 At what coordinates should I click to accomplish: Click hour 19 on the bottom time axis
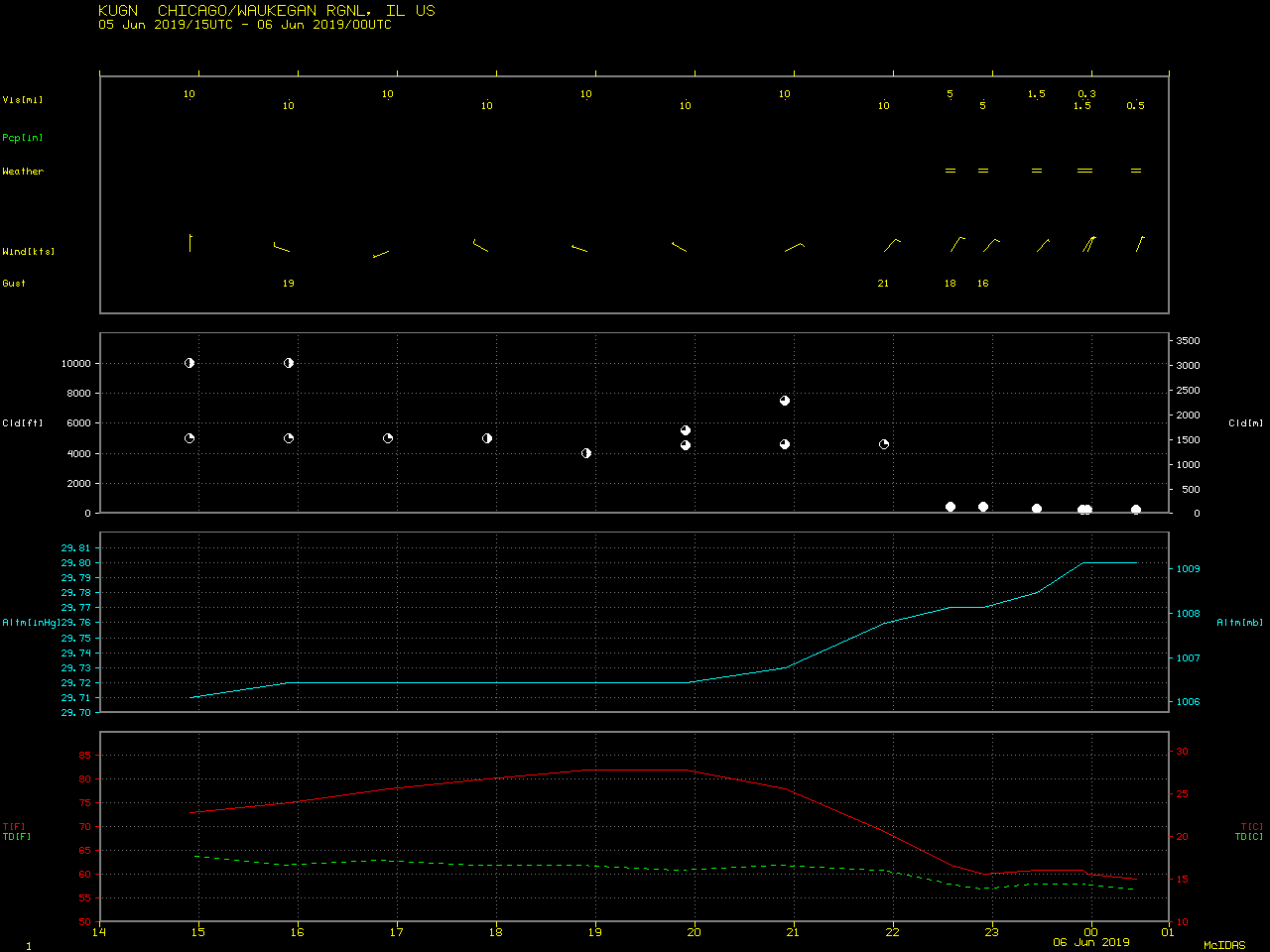pyautogui.click(x=595, y=932)
